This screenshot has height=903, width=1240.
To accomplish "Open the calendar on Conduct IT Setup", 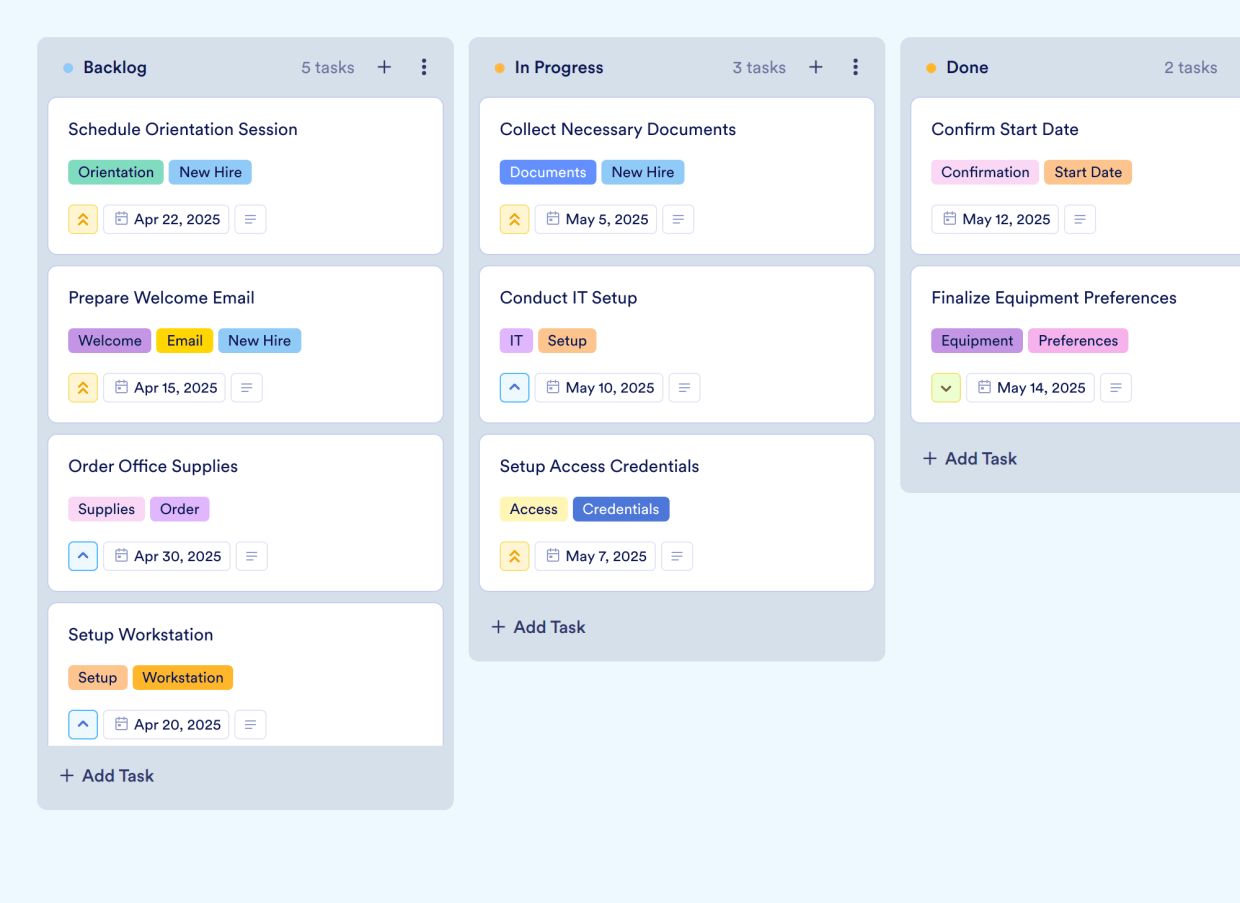I will (598, 387).
